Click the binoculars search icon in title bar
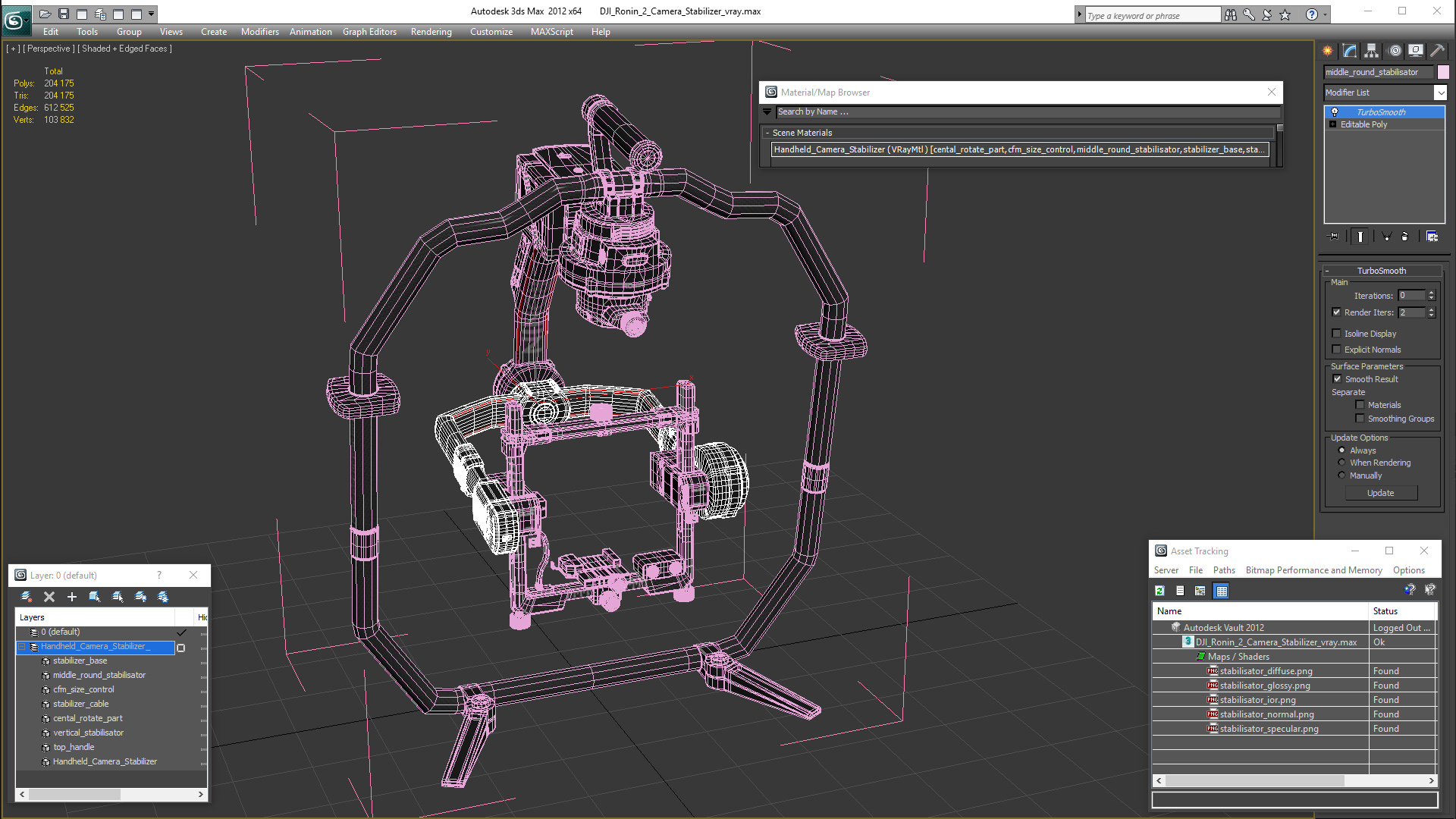Viewport: 1456px width, 819px height. tap(1230, 14)
